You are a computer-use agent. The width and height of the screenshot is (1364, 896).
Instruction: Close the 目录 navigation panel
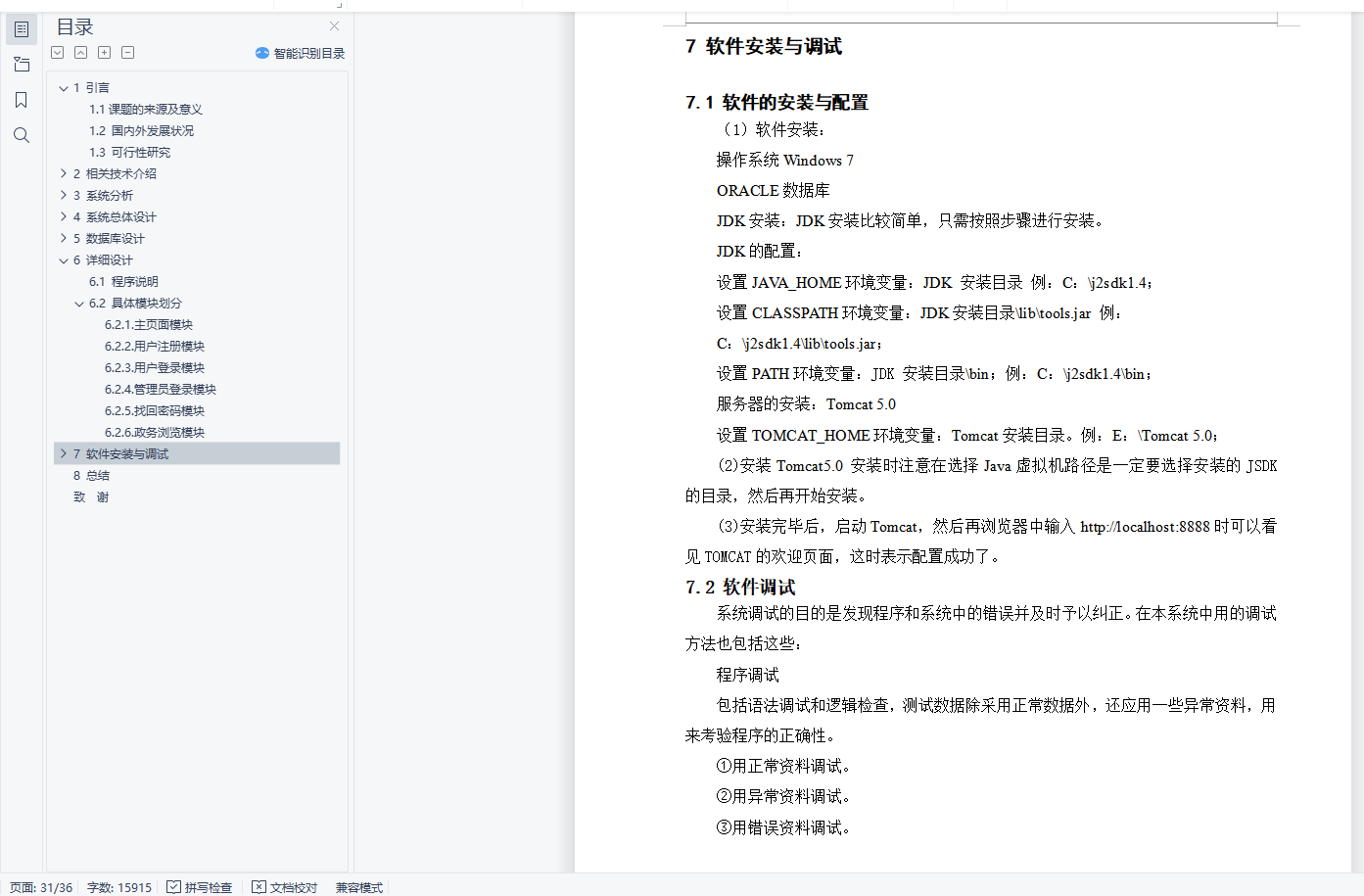point(335,26)
